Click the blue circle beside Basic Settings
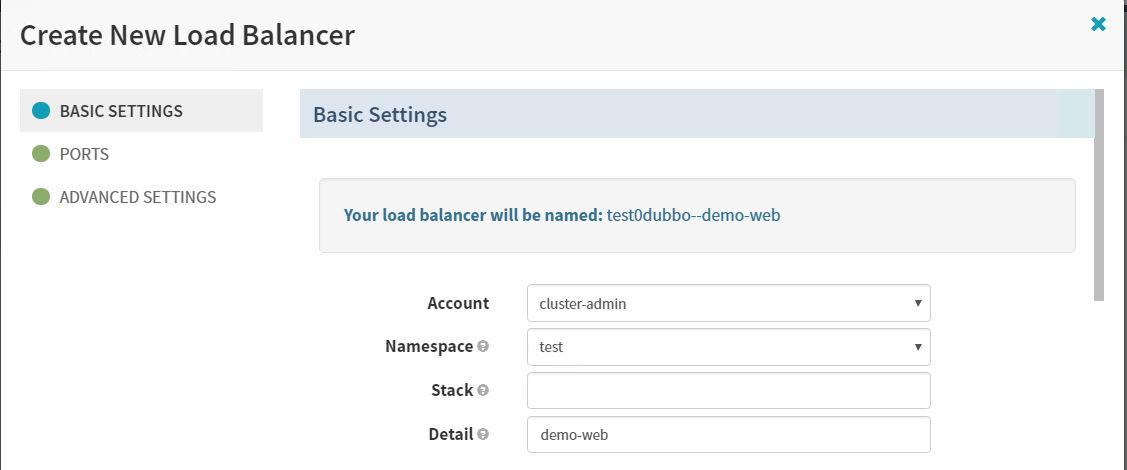The image size is (1127, 470). (x=41, y=111)
